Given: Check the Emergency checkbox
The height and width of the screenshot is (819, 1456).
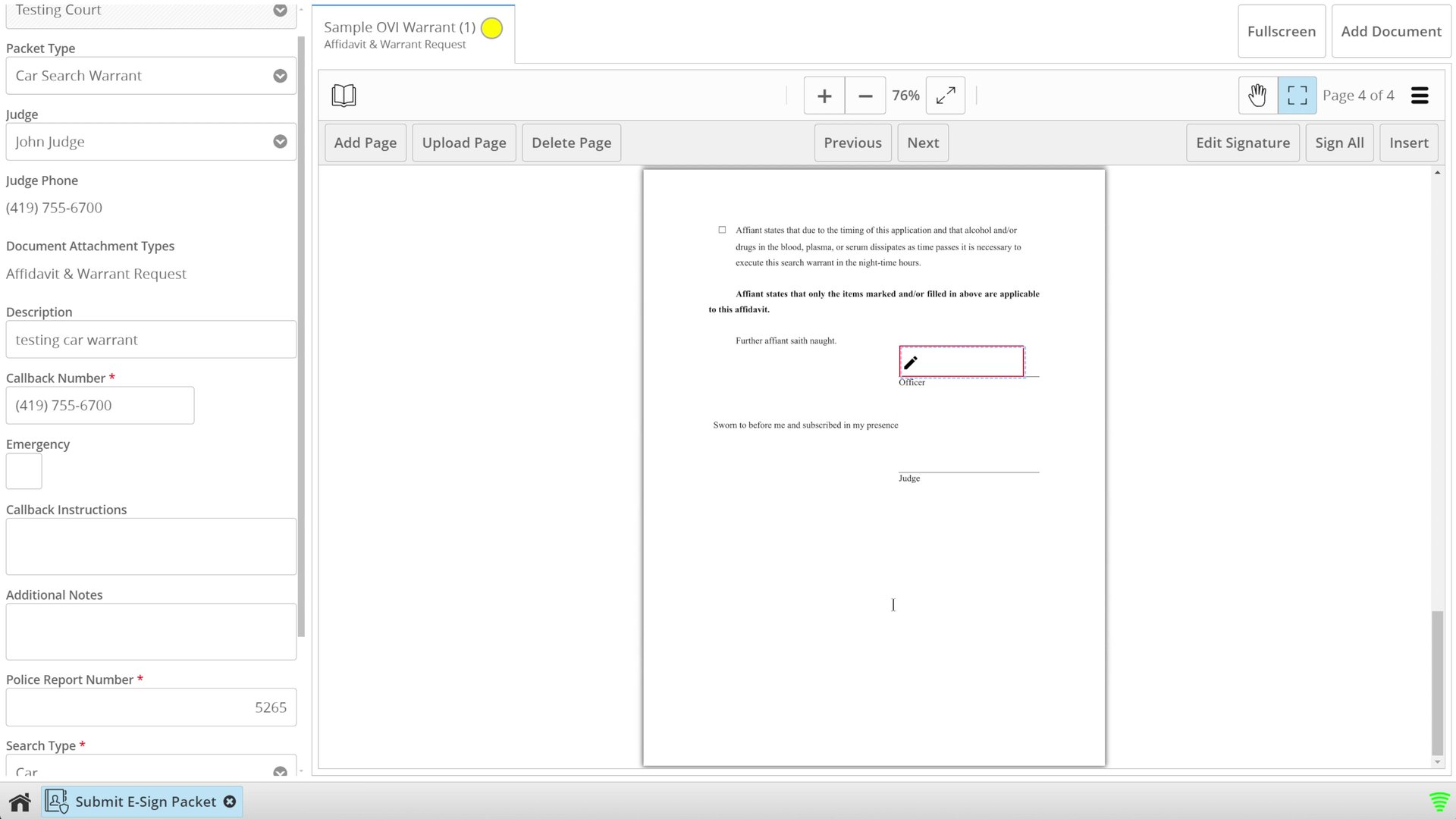Looking at the screenshot, I should [24, 471].
